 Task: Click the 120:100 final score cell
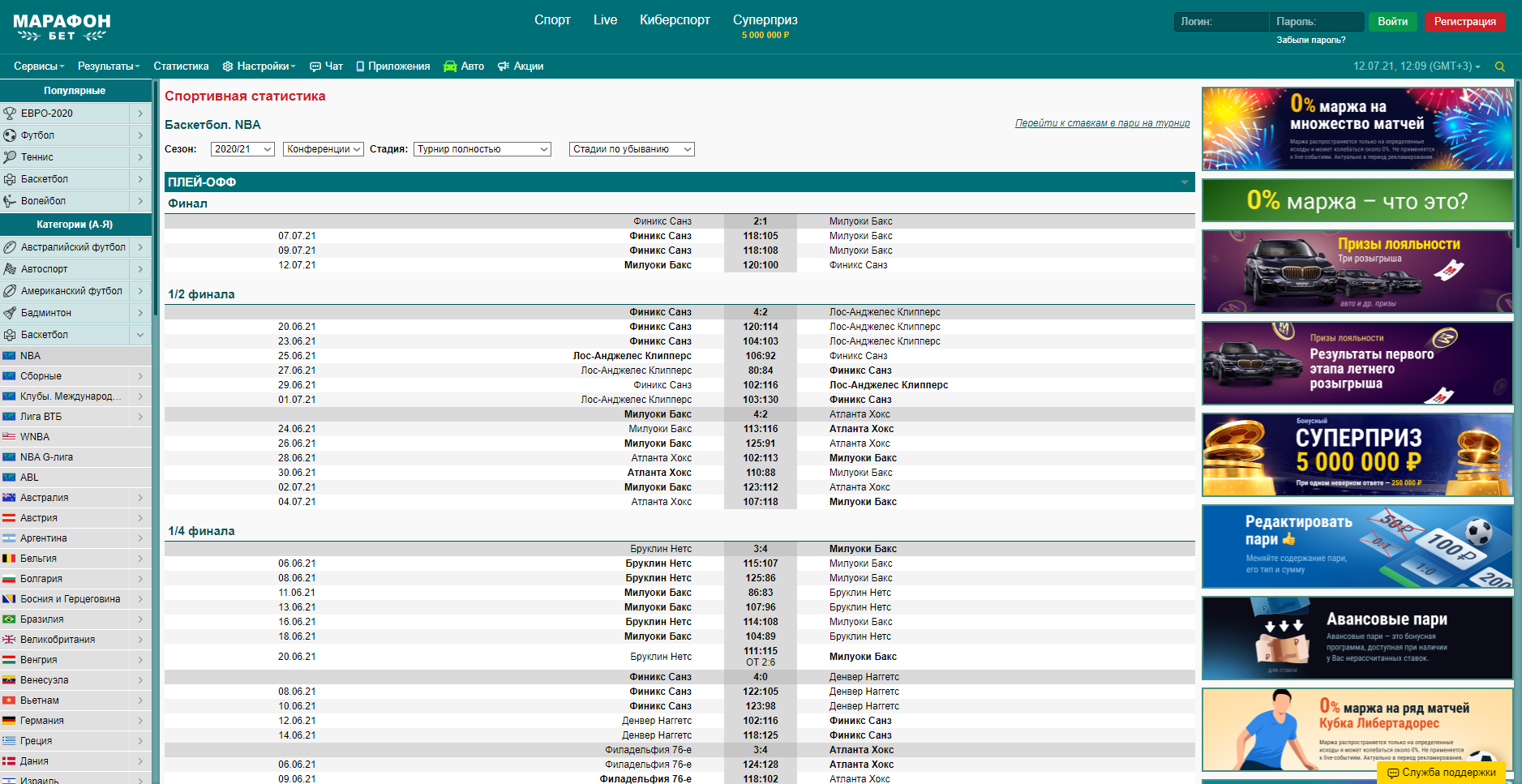[761, 265]
